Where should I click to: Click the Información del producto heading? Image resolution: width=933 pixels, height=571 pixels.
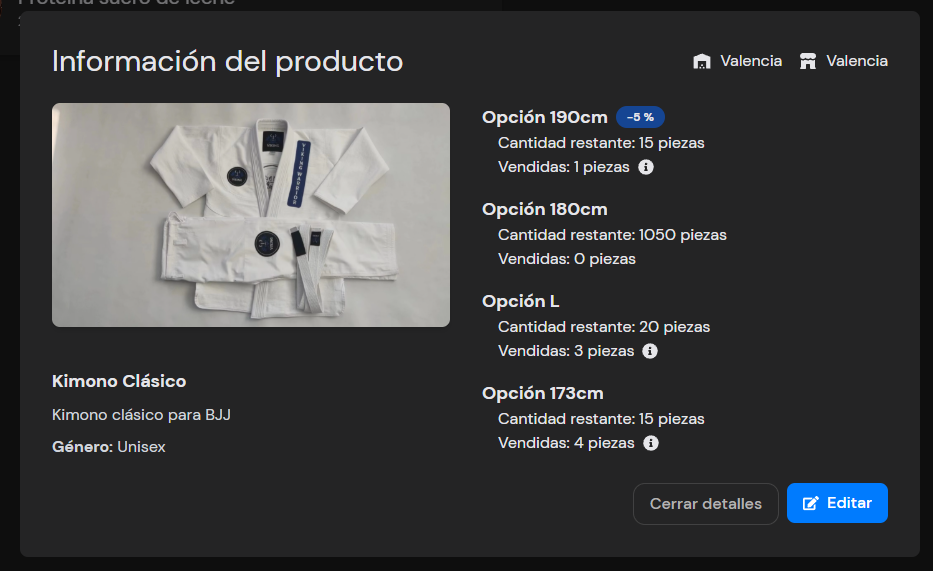tap(227, 62)
